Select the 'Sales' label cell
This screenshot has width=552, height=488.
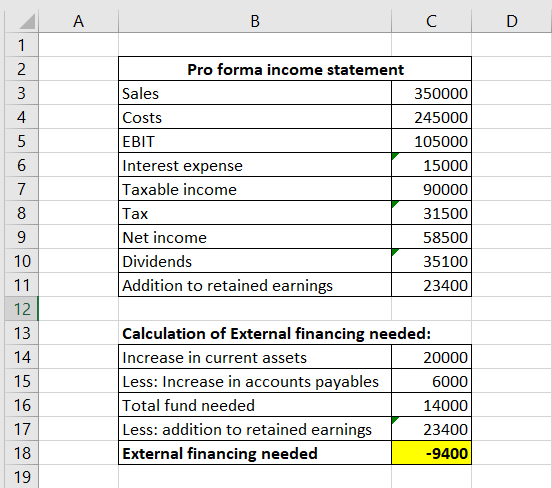255,93
